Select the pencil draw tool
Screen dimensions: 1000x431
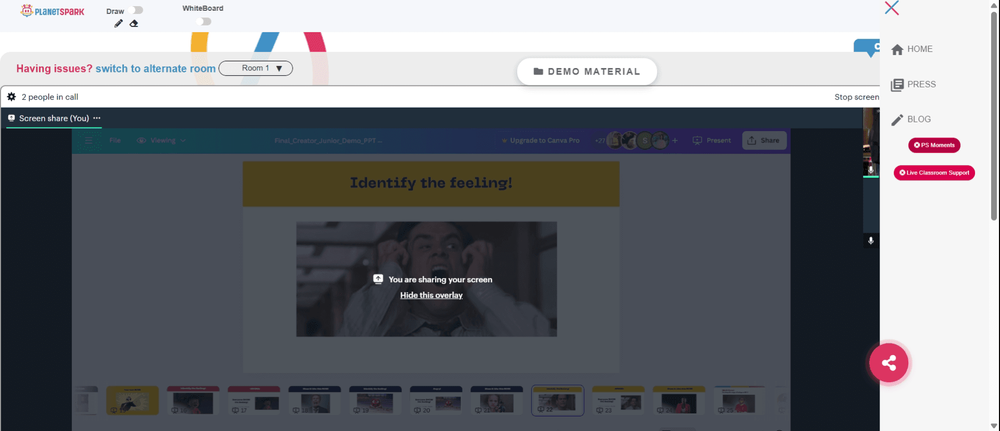coord(118,24)
